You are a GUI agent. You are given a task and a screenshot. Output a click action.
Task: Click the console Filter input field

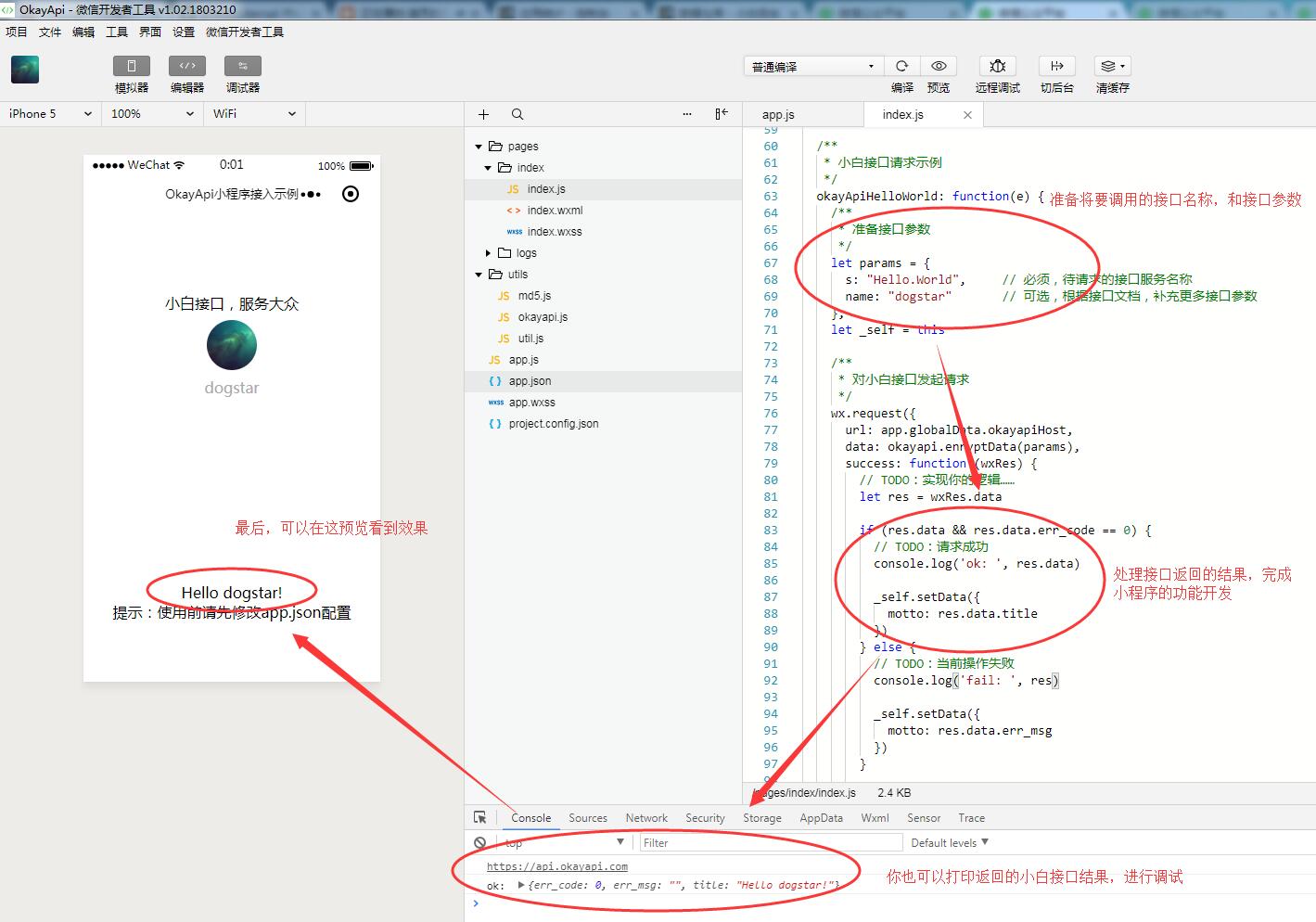pos(771,842)
